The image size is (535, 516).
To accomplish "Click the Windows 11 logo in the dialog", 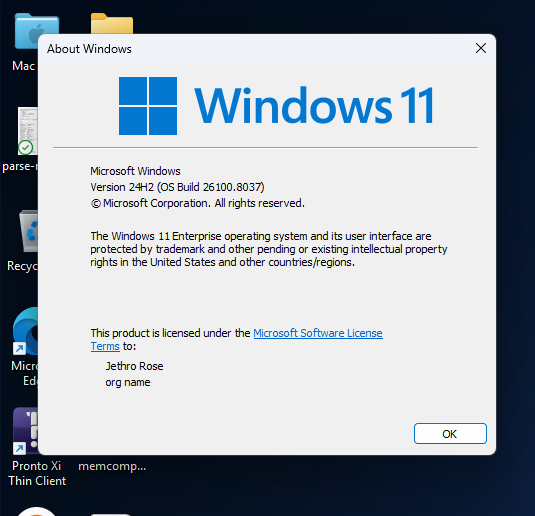I will point(276,105).
